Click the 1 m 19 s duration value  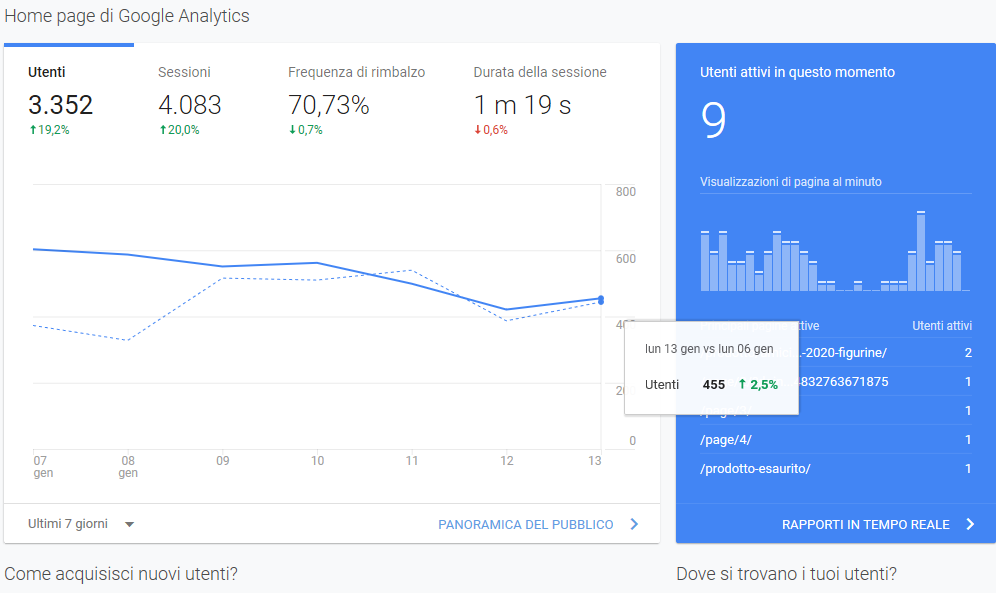pyautogui.click(x=522, y=105)
